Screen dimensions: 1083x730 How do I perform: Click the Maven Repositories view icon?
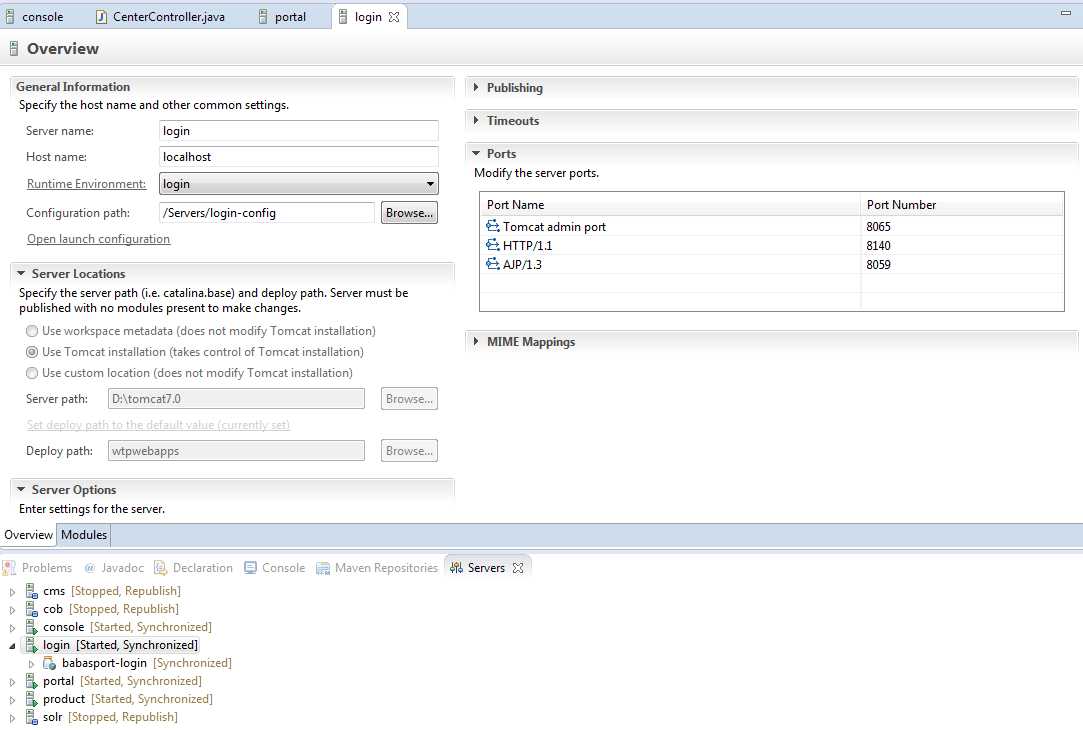click(x=323, y=568)
